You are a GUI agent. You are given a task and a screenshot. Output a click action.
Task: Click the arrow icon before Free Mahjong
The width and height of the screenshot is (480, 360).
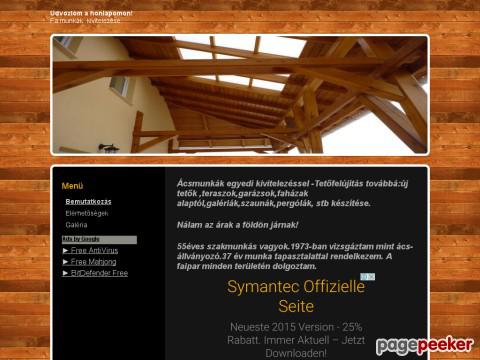point(66,262)
